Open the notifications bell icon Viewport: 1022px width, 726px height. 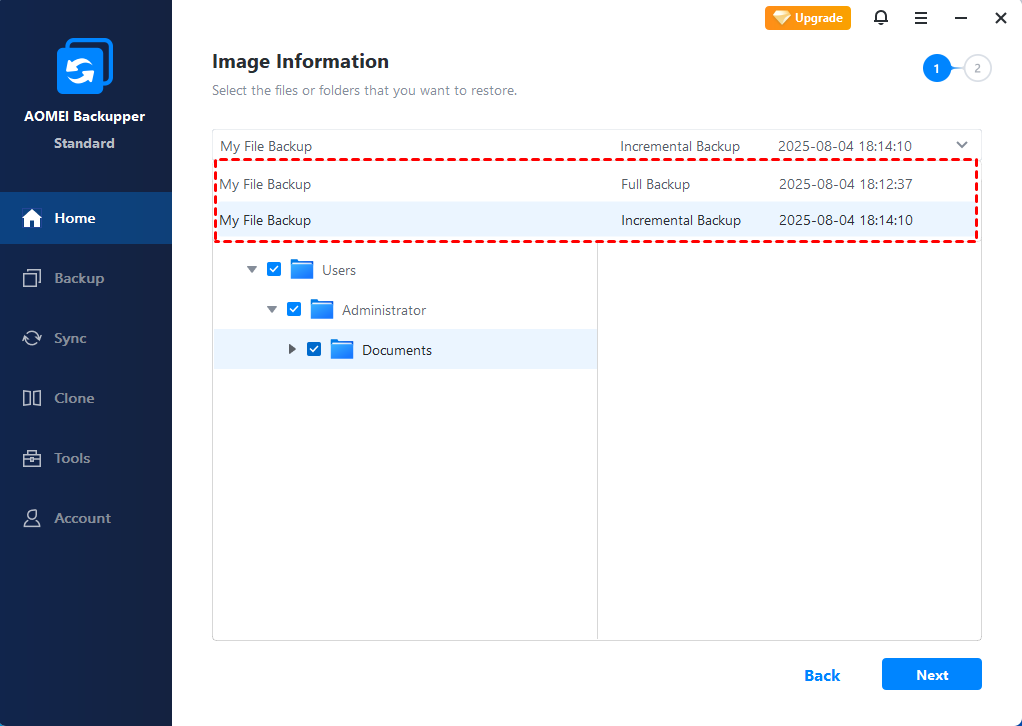(x=881, y=18)
